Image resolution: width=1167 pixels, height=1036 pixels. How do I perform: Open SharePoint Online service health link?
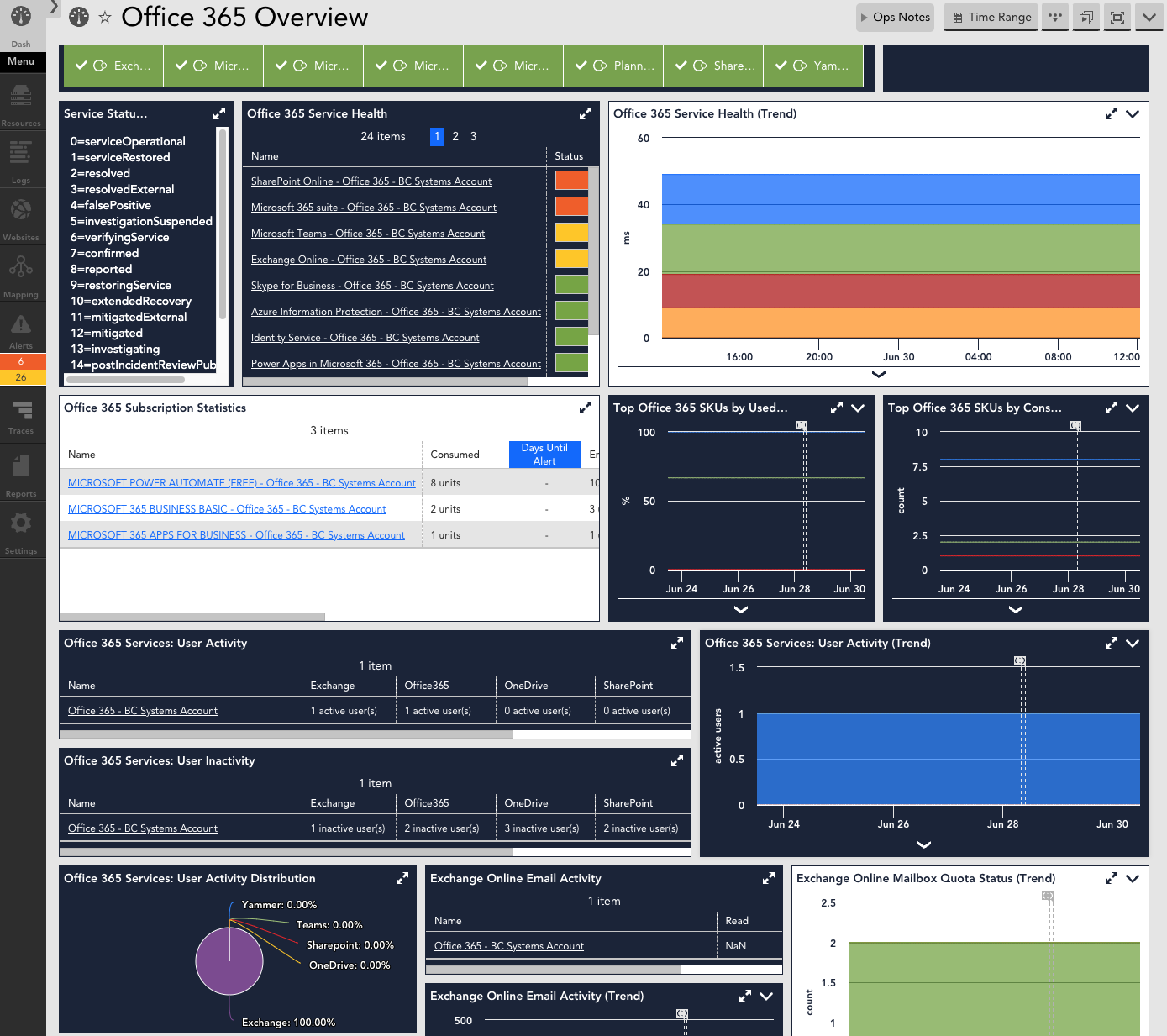371,181
